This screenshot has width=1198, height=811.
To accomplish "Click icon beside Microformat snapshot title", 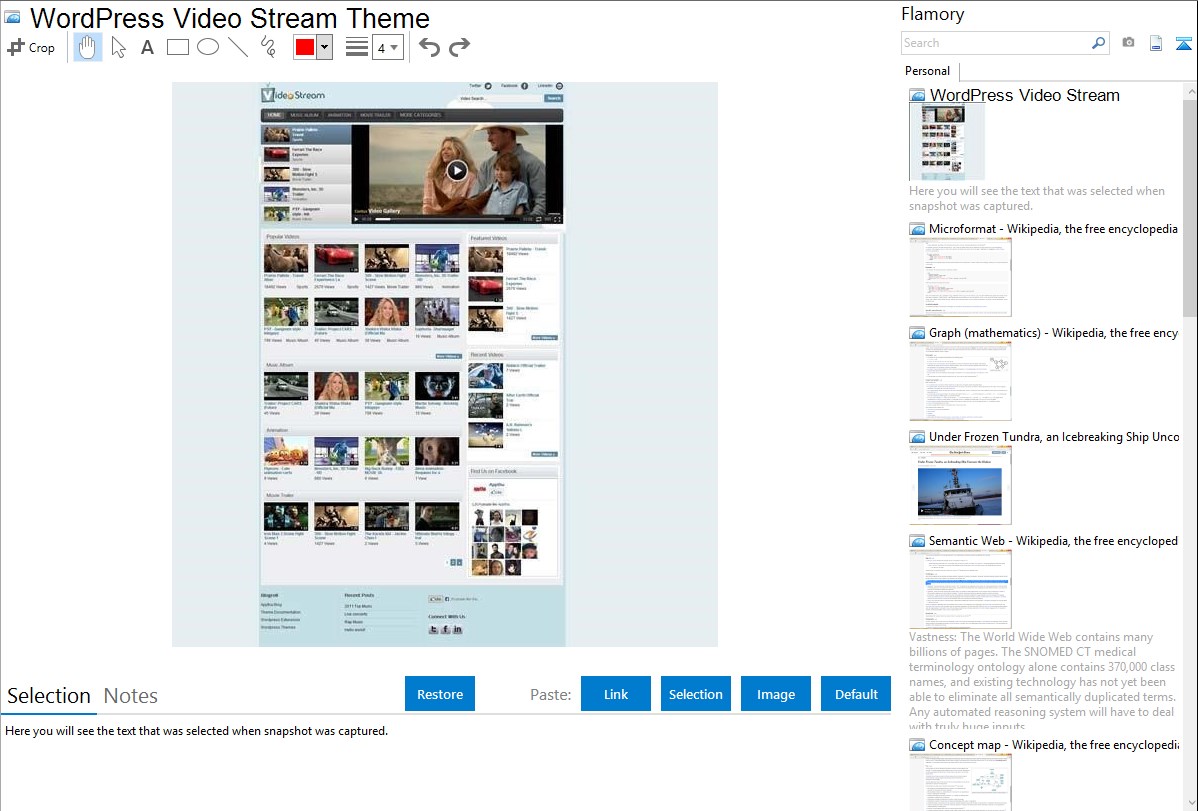I will (917, 229).
